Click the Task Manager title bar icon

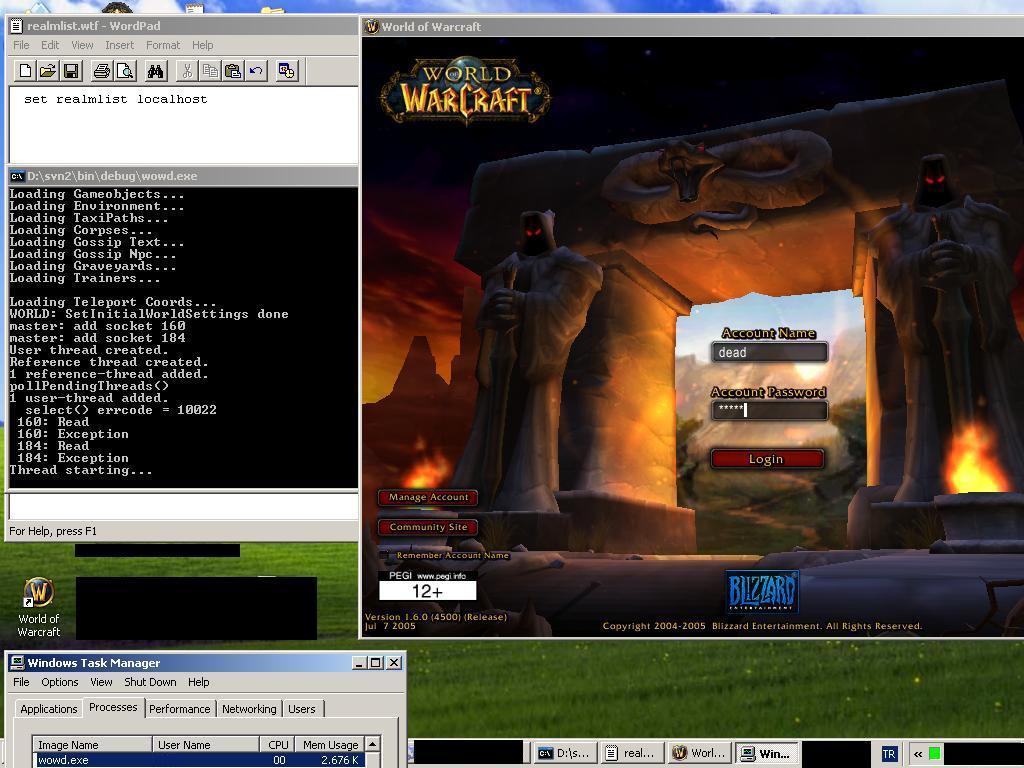click(x=18, y=662)
